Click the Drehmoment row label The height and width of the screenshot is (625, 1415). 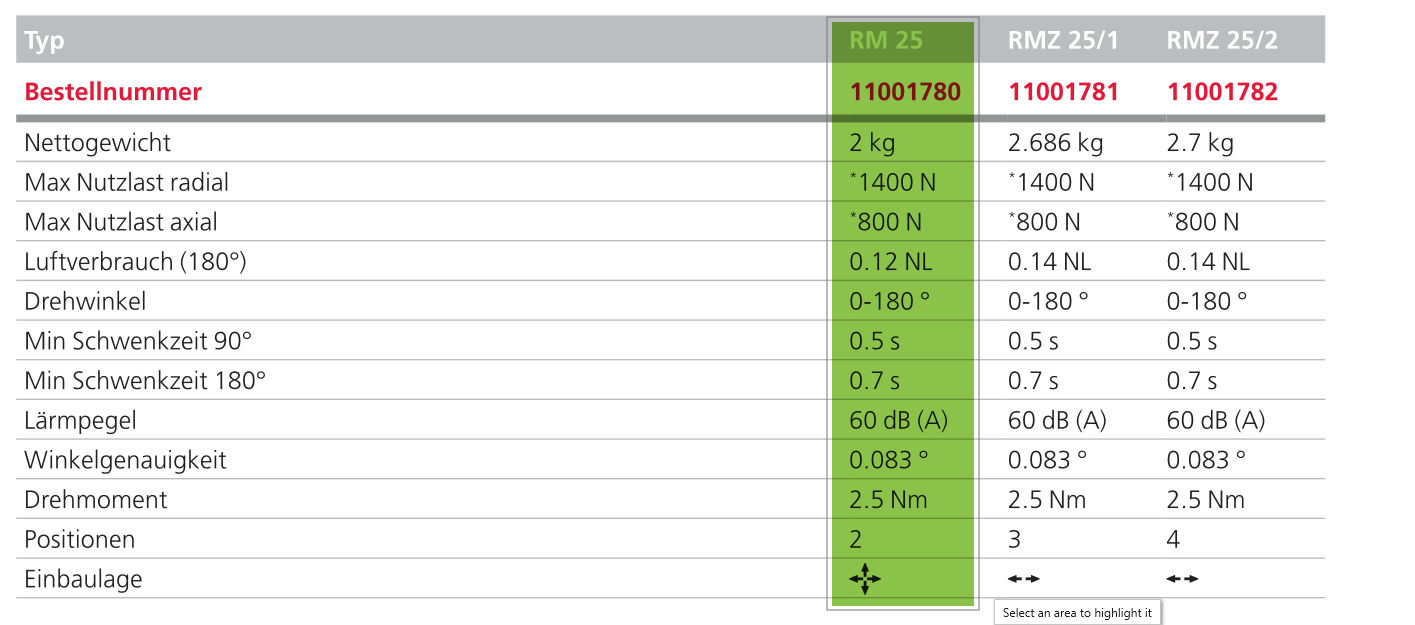pos(96,499)
